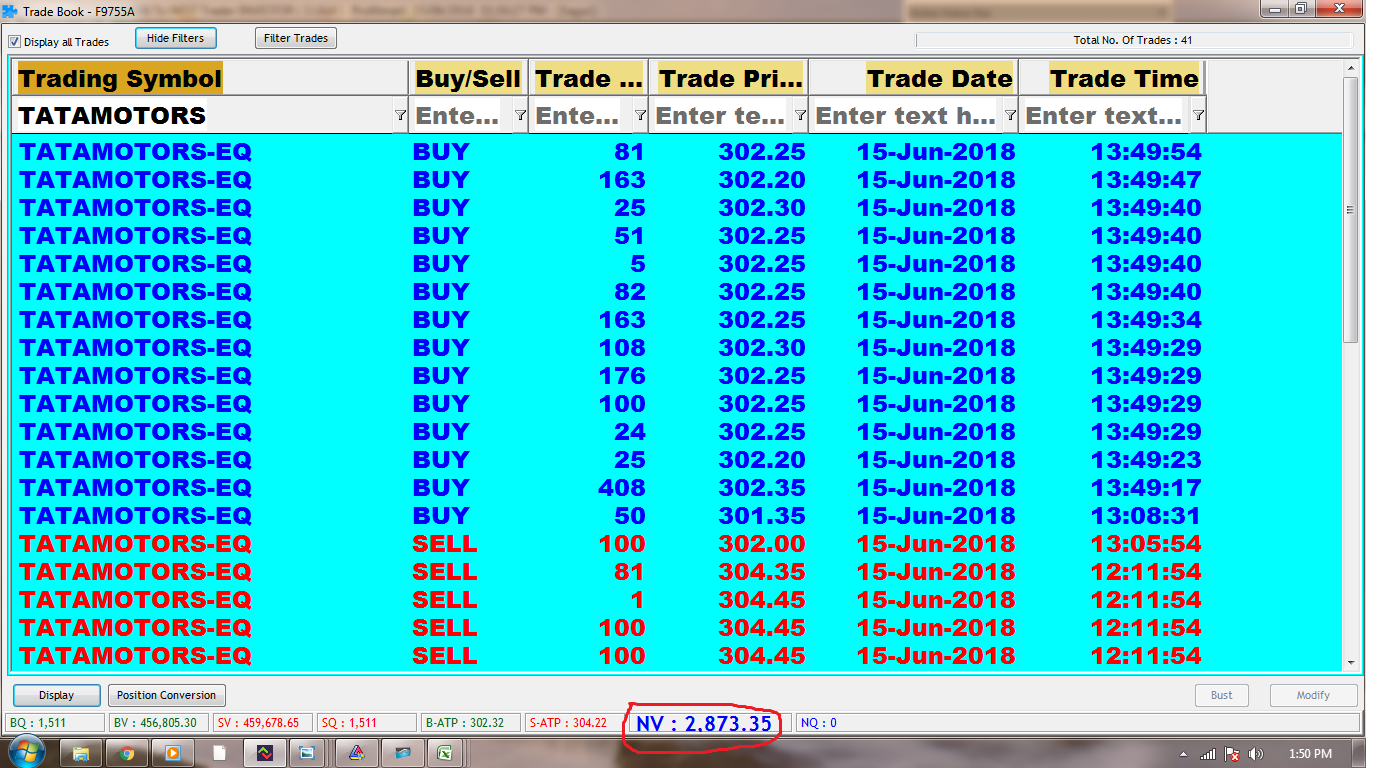Click Total No. Of Trades : 41 label
Screen dimensions: 1380x768
click(1133, 41)
